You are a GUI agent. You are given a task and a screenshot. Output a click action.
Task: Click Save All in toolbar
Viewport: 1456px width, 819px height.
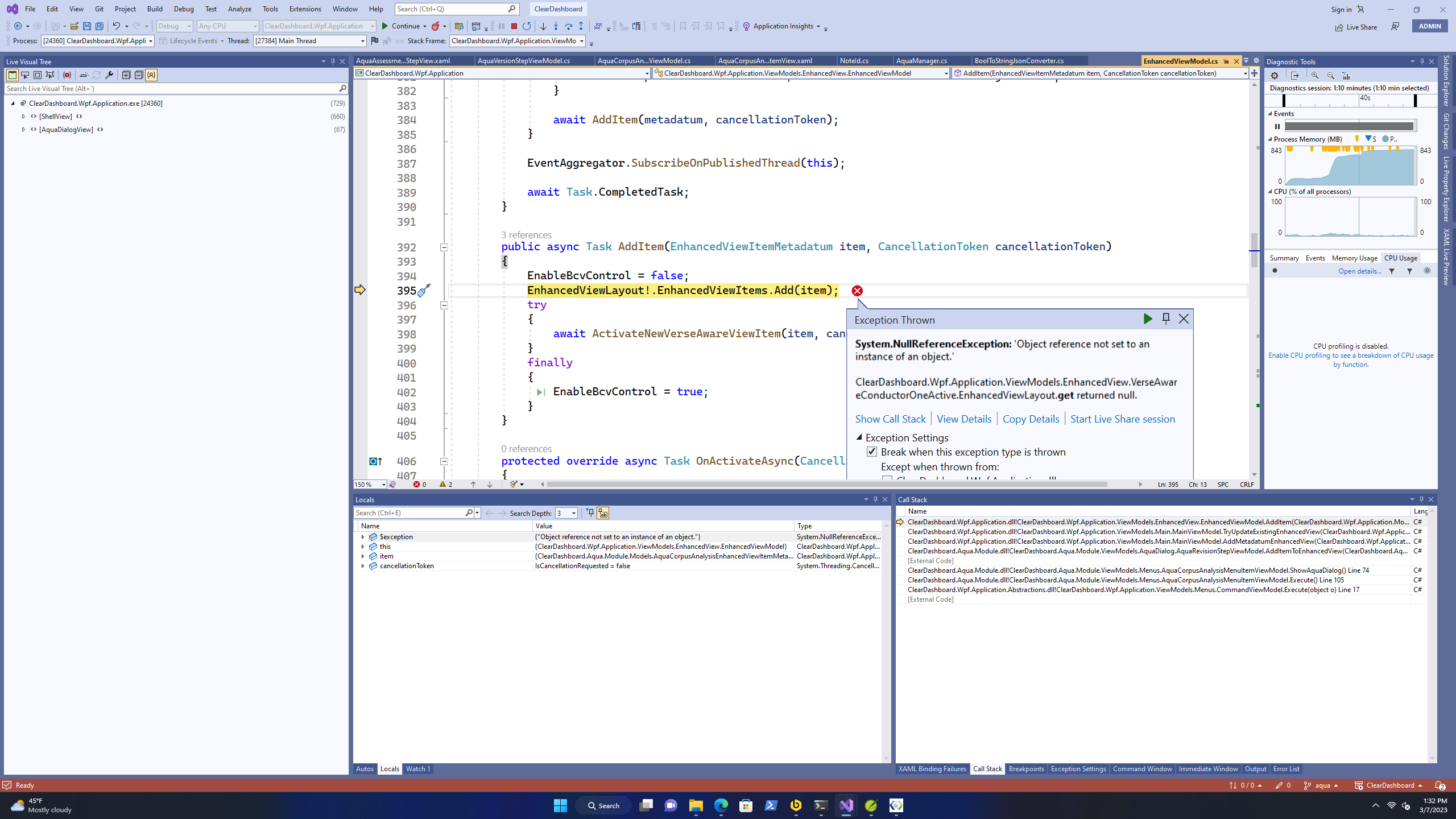[x=99, y=26]
